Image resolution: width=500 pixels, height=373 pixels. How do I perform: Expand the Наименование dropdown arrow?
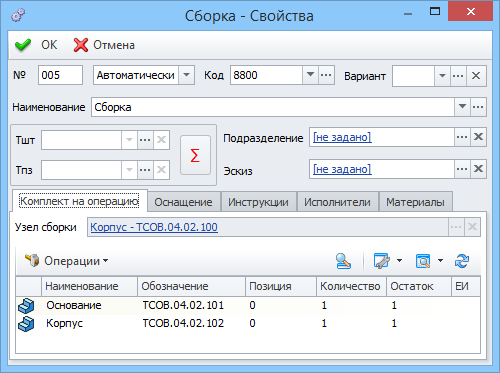(462, 107)
